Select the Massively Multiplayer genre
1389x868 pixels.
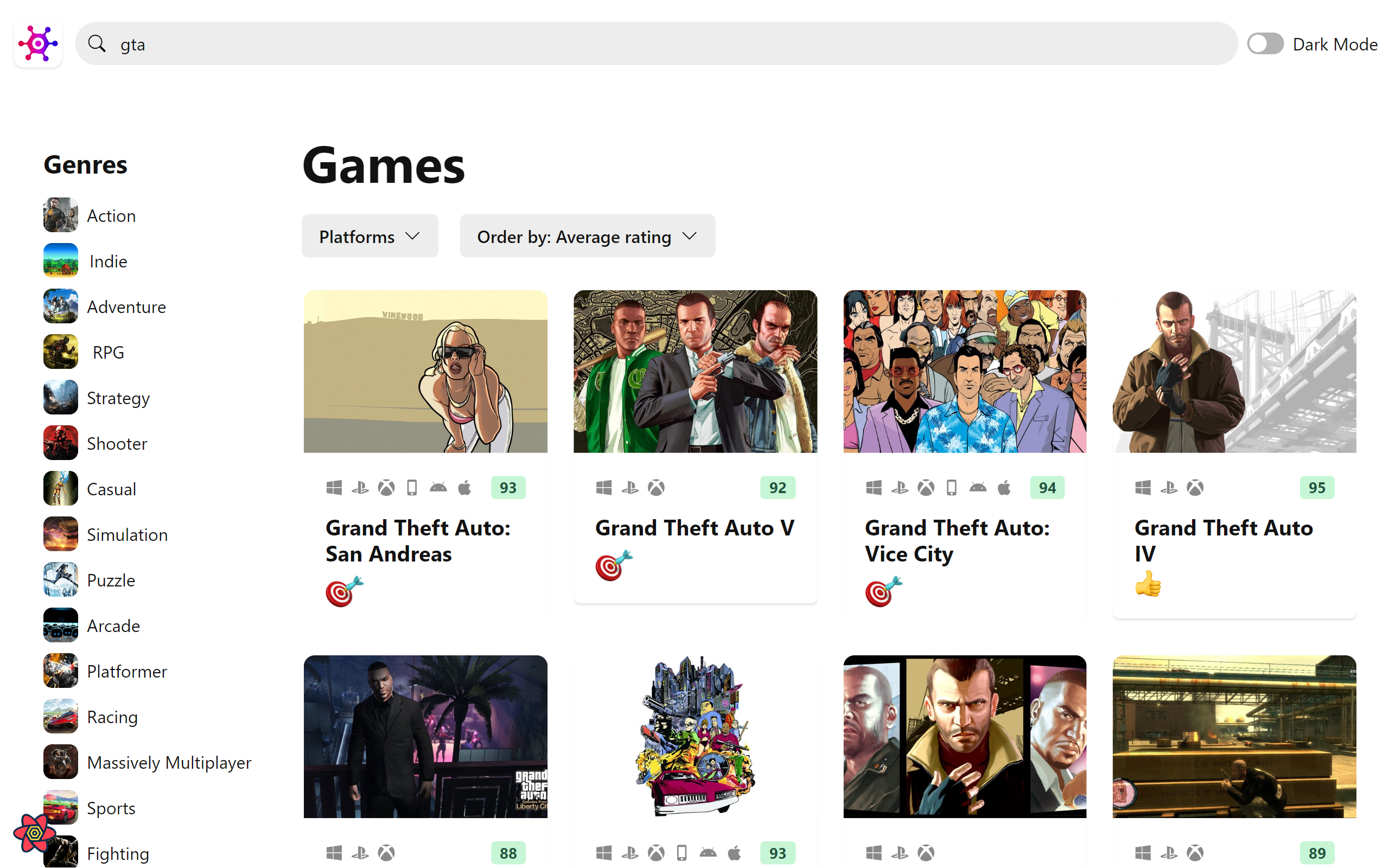[x=169, y=762]
